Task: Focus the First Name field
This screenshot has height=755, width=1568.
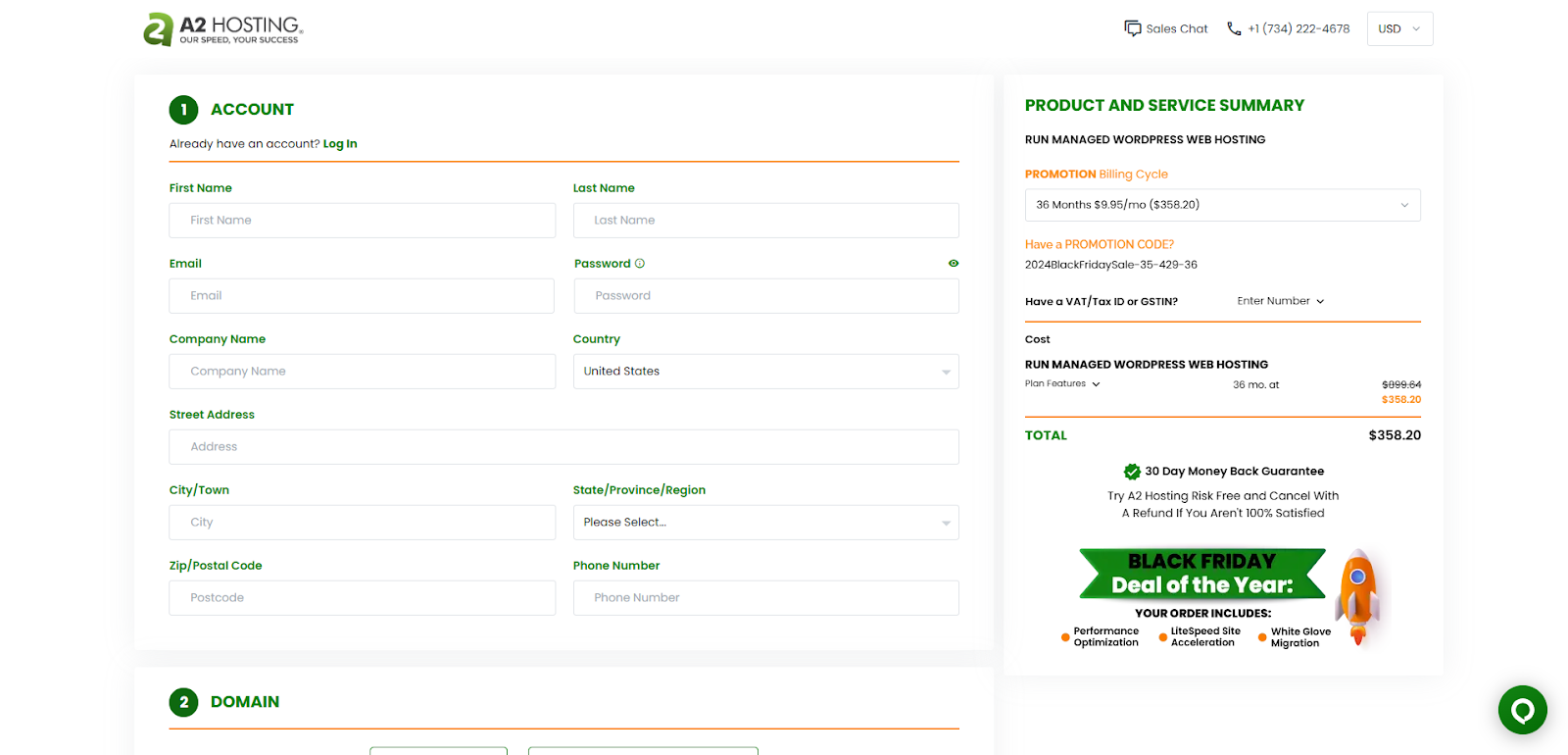Action: click(x=362, y=221)
